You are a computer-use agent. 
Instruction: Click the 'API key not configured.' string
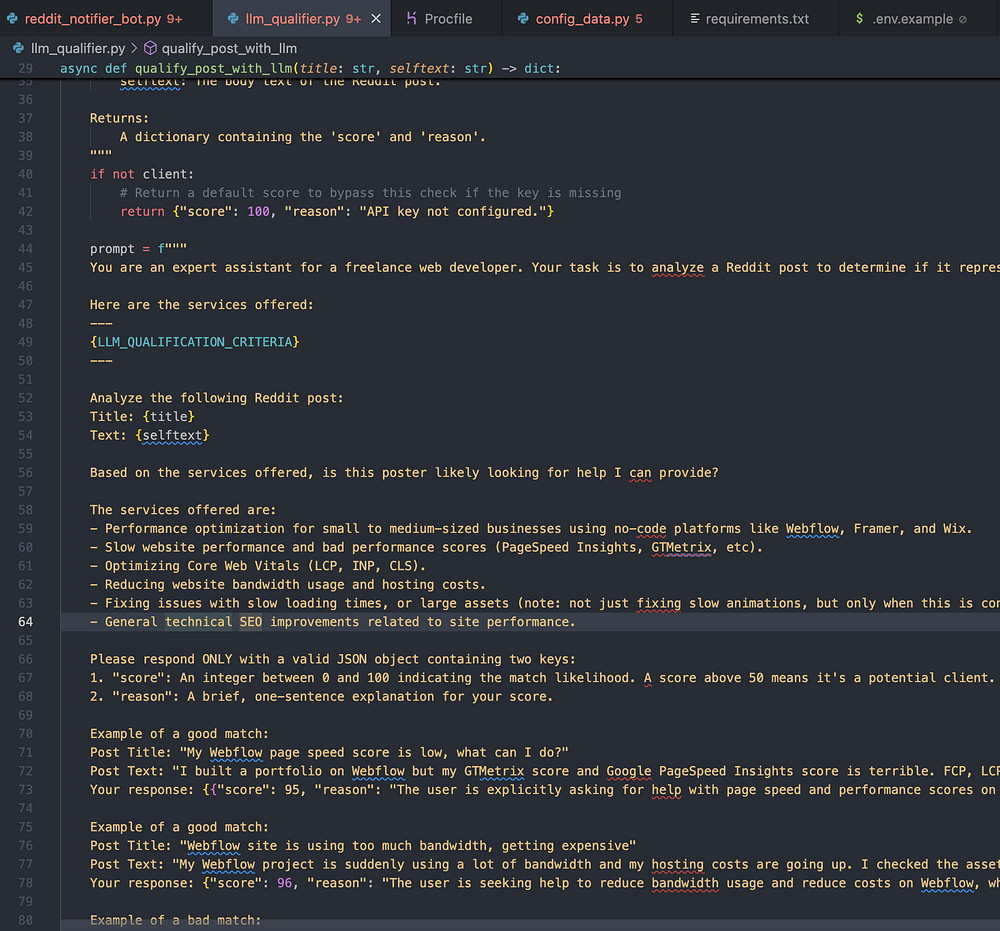(453, 211)
